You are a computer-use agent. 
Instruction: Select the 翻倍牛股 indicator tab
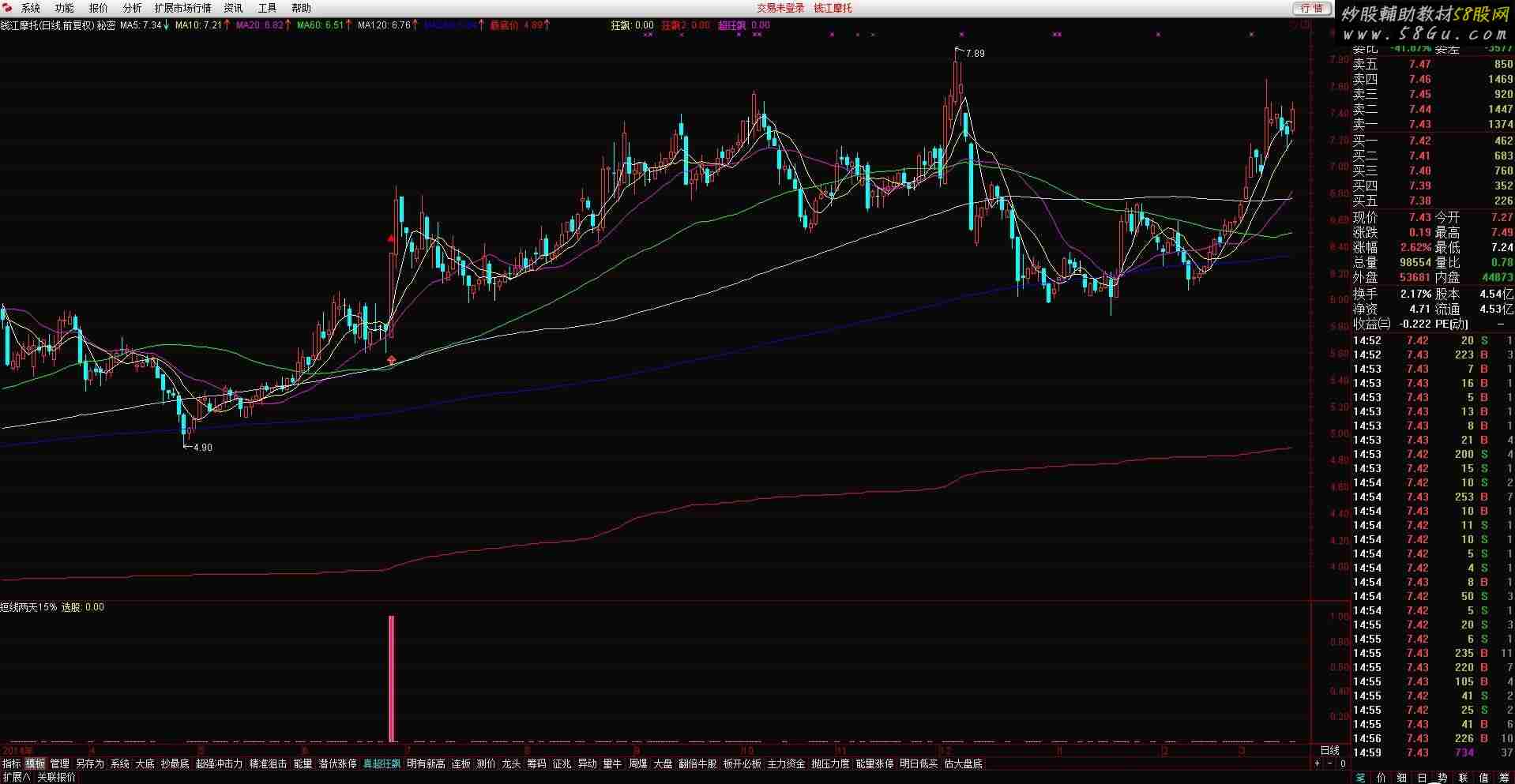pos(698,763)
